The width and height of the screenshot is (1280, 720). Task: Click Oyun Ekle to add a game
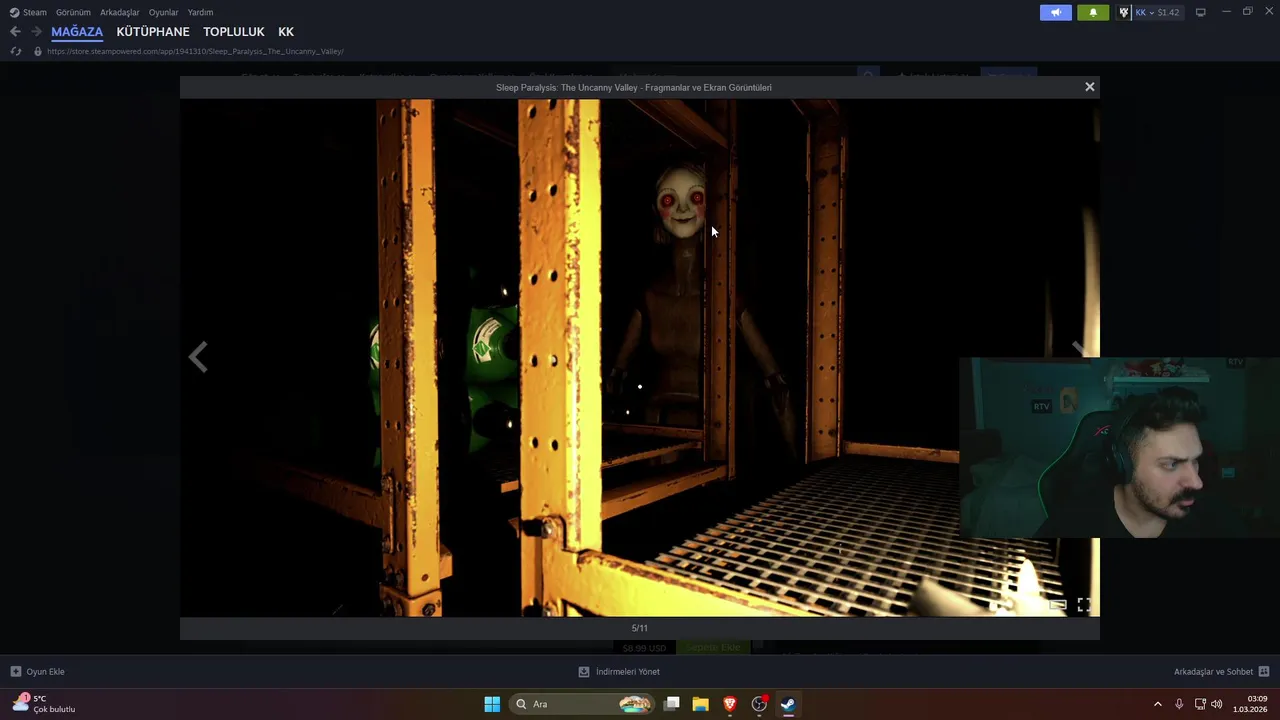[37, 672]
